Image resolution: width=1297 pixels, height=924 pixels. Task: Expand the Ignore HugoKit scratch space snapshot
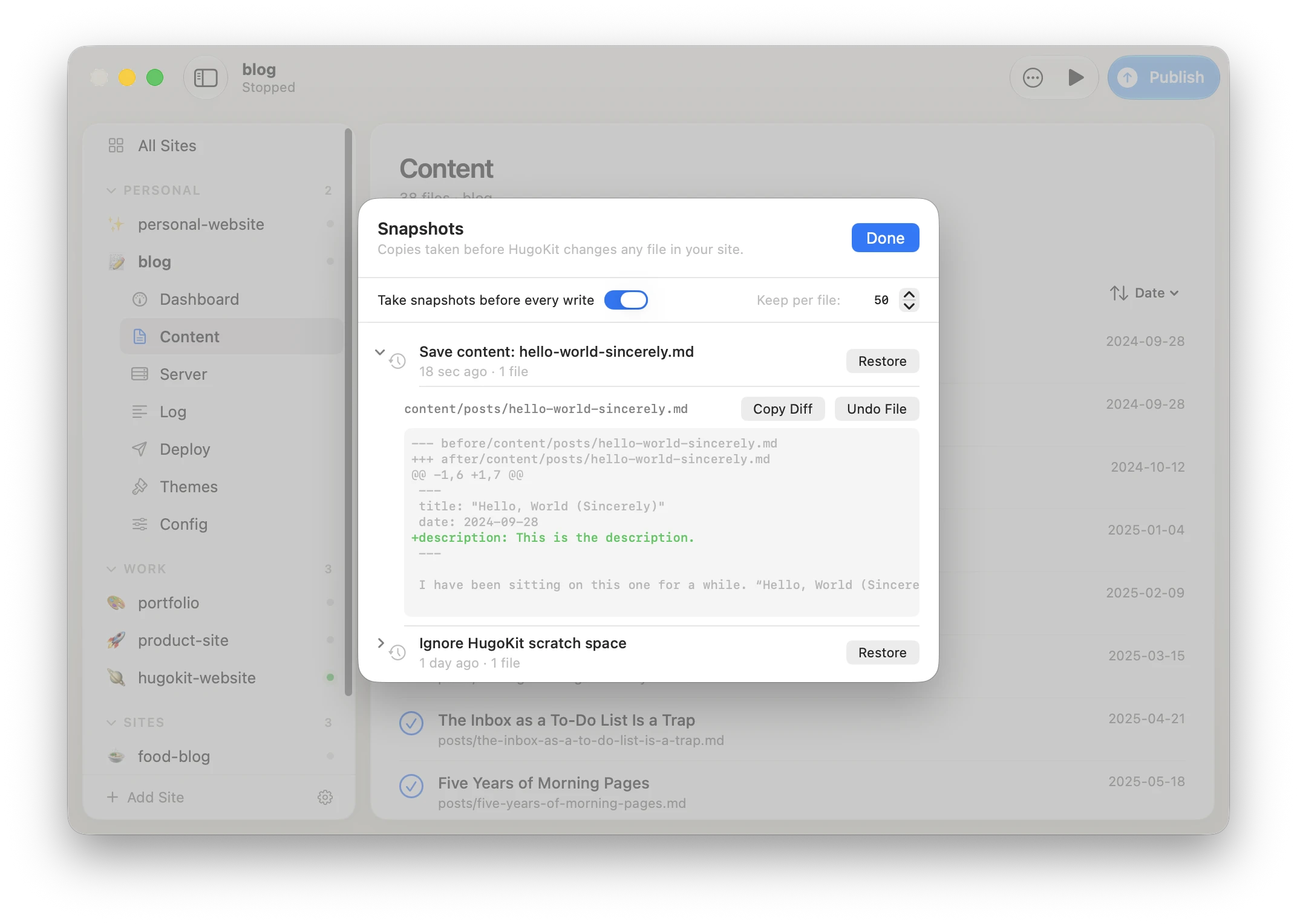click(380, 643)
